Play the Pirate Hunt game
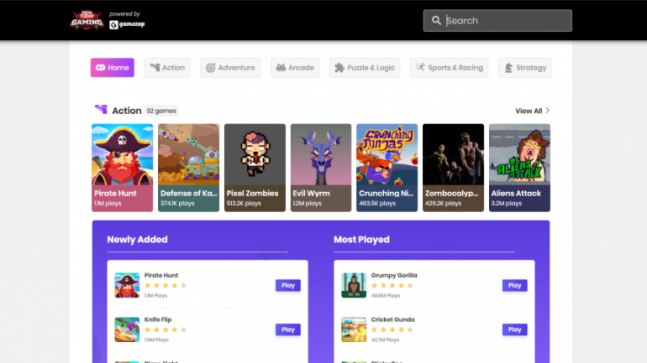647x363 pixels. point(288,285)
